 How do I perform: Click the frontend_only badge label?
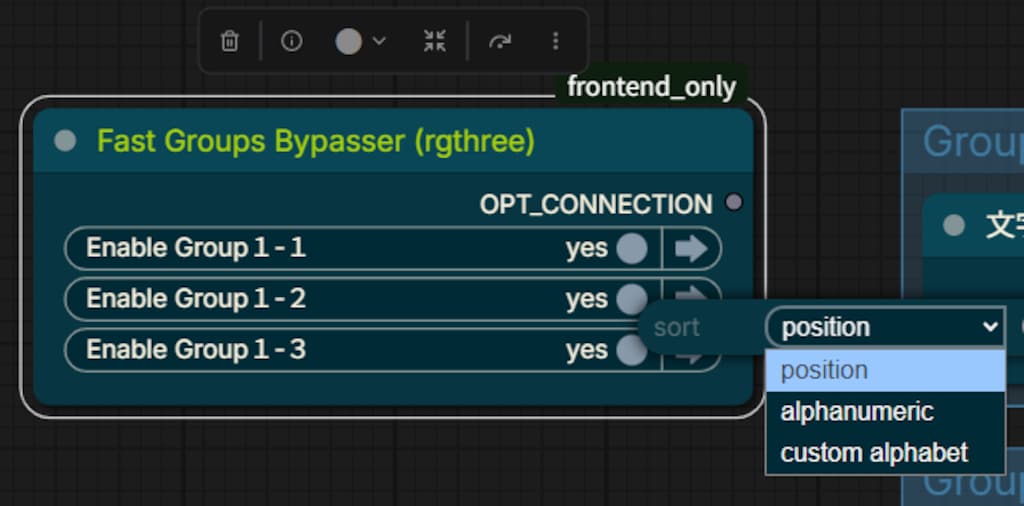[x=651, y=87]
